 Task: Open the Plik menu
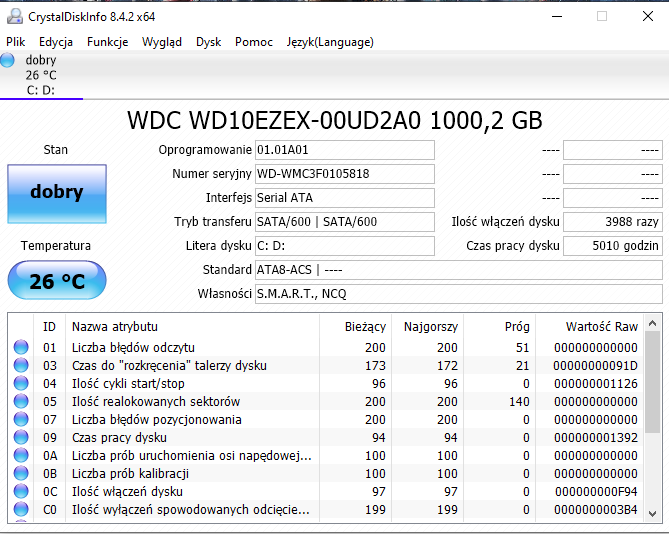pos(15,42)
